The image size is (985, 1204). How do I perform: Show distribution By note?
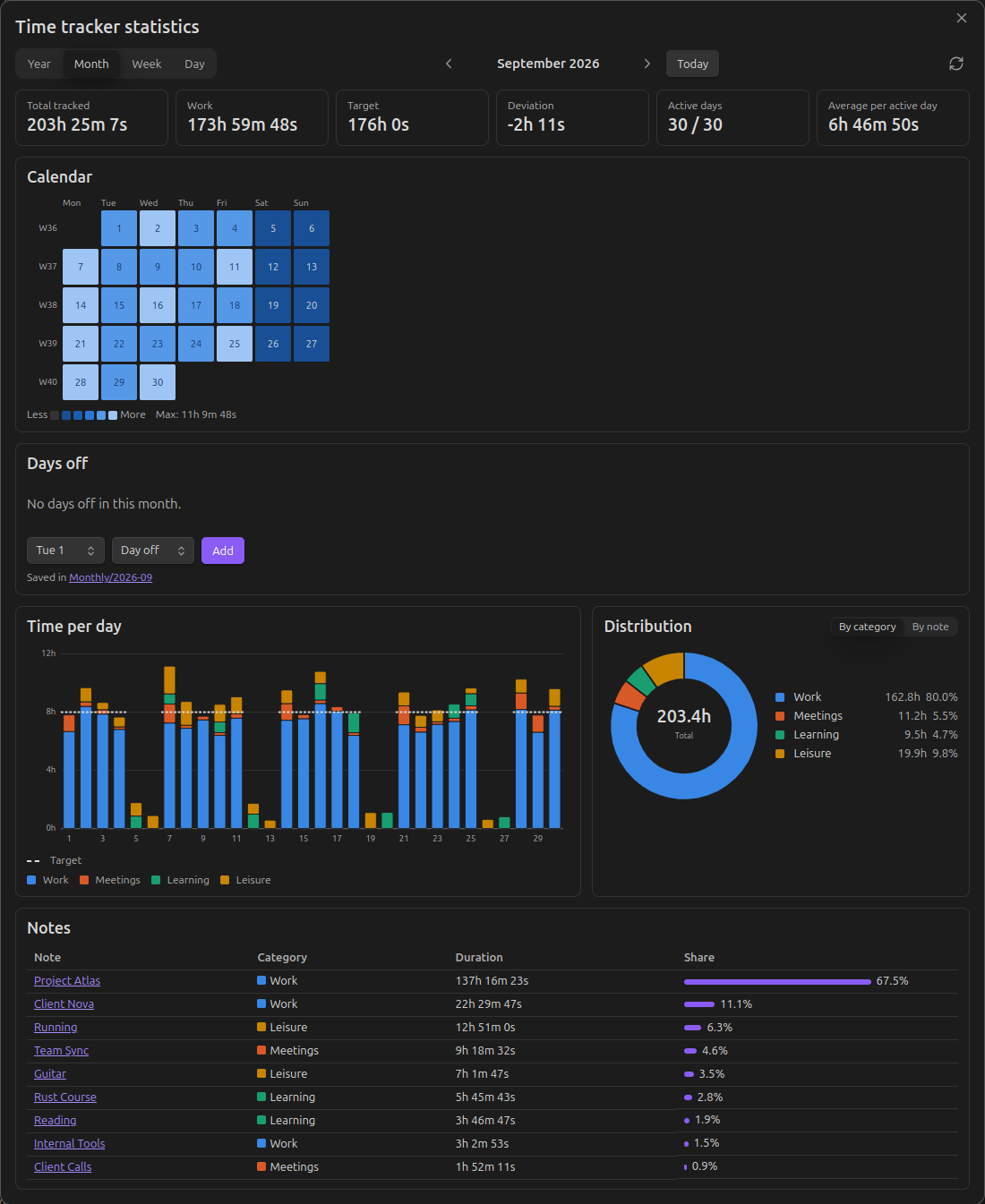click(x=930, y=627)
